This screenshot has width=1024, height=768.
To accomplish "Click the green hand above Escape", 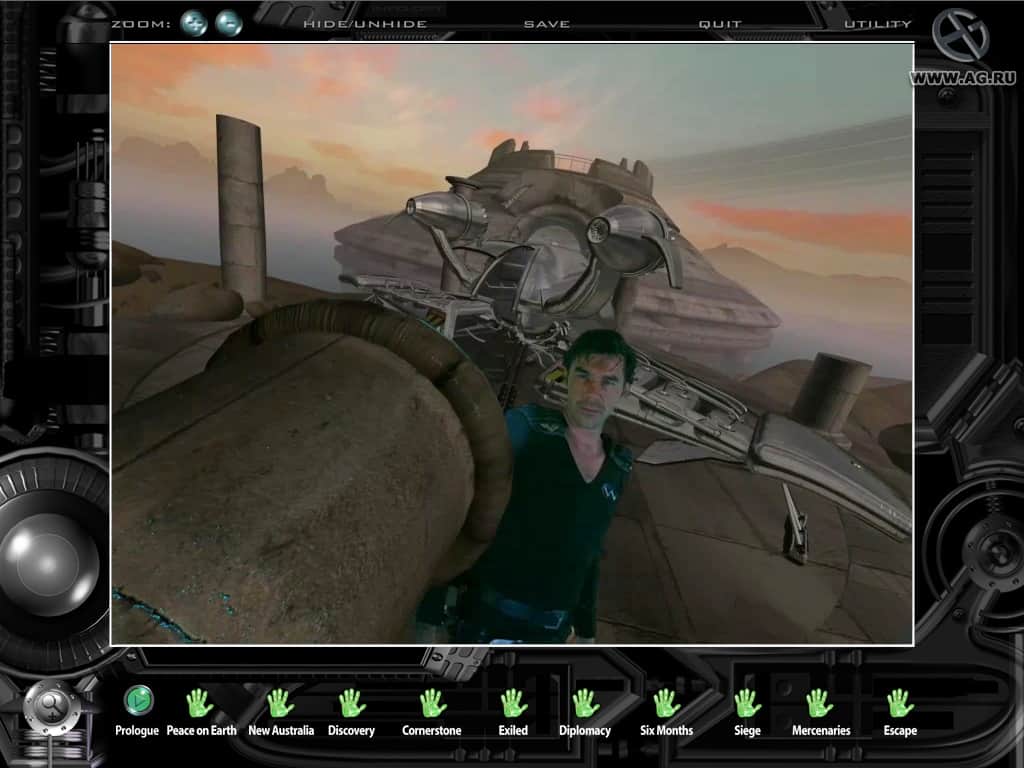I will [900, 703].
